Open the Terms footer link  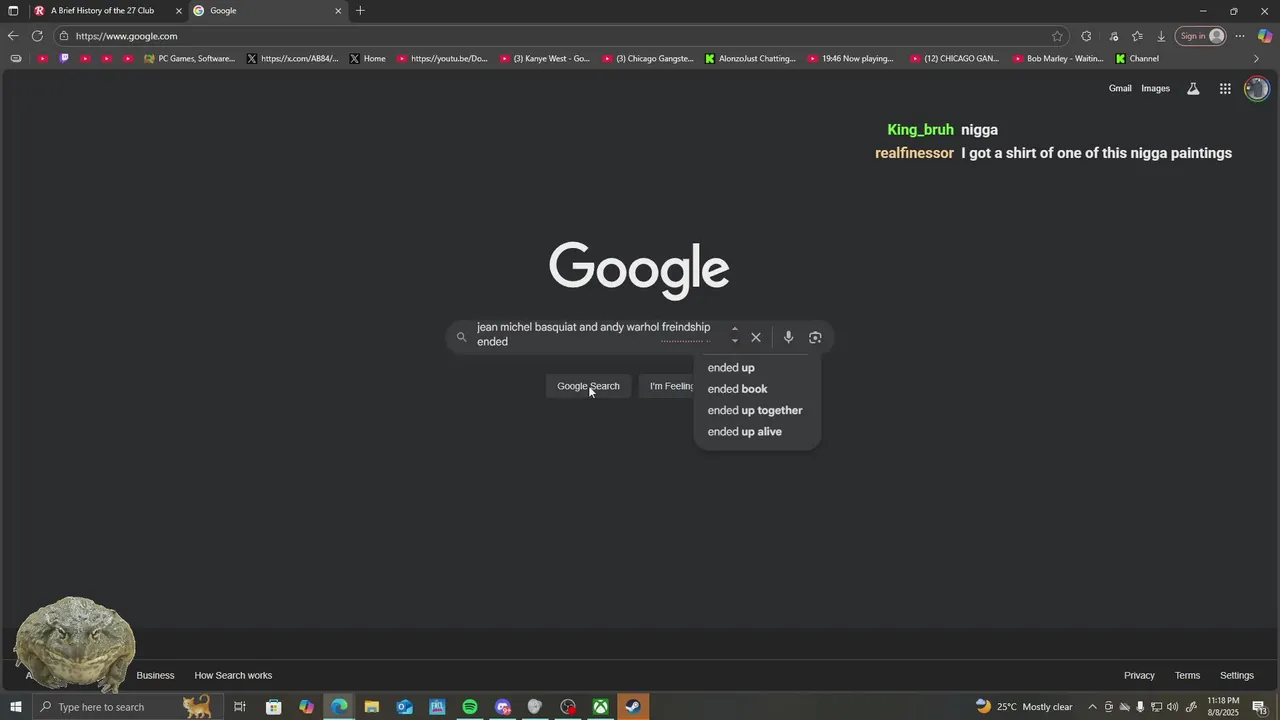point(1187,675)
